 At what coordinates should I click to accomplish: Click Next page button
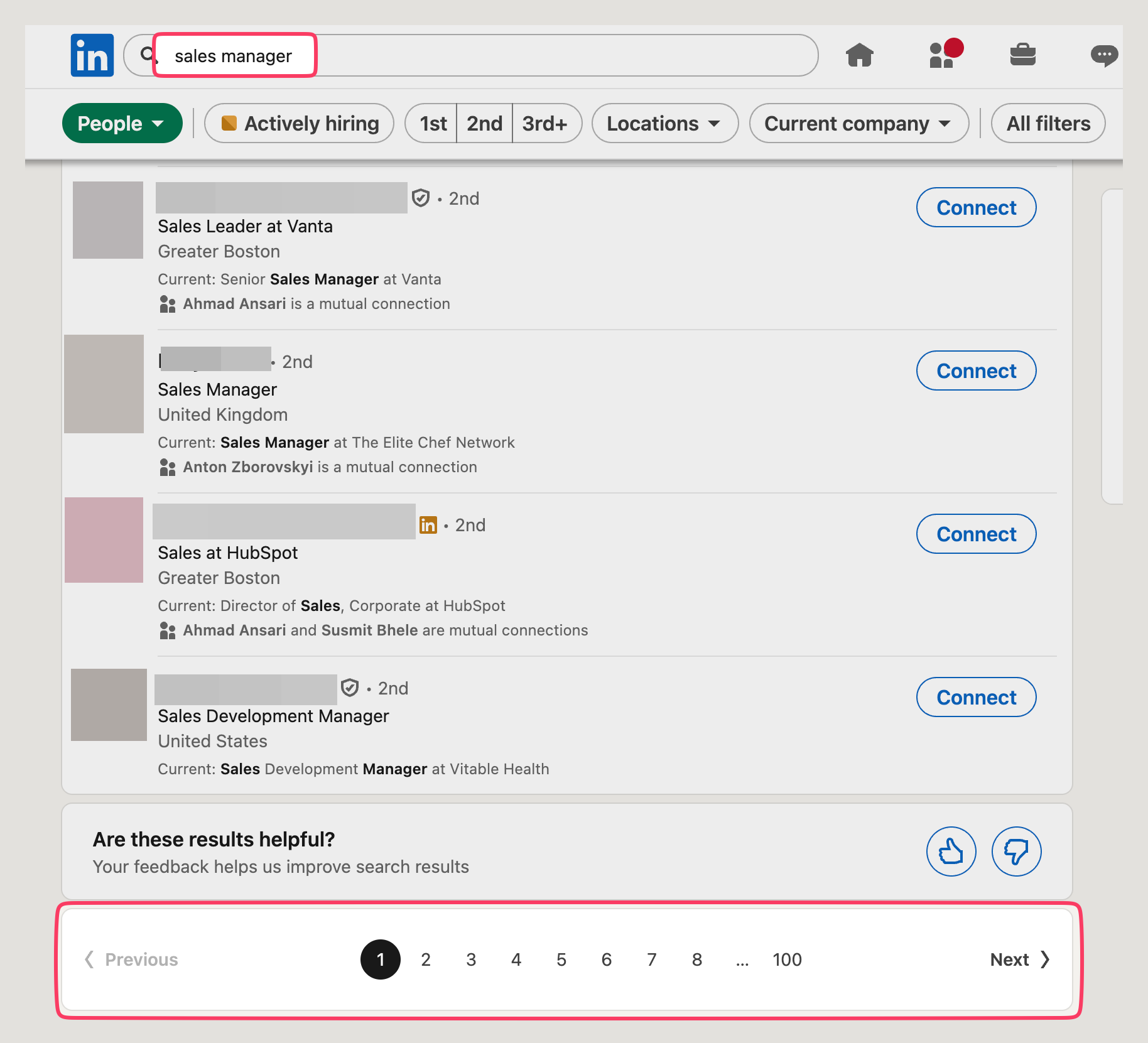[x=1020, y=959]
